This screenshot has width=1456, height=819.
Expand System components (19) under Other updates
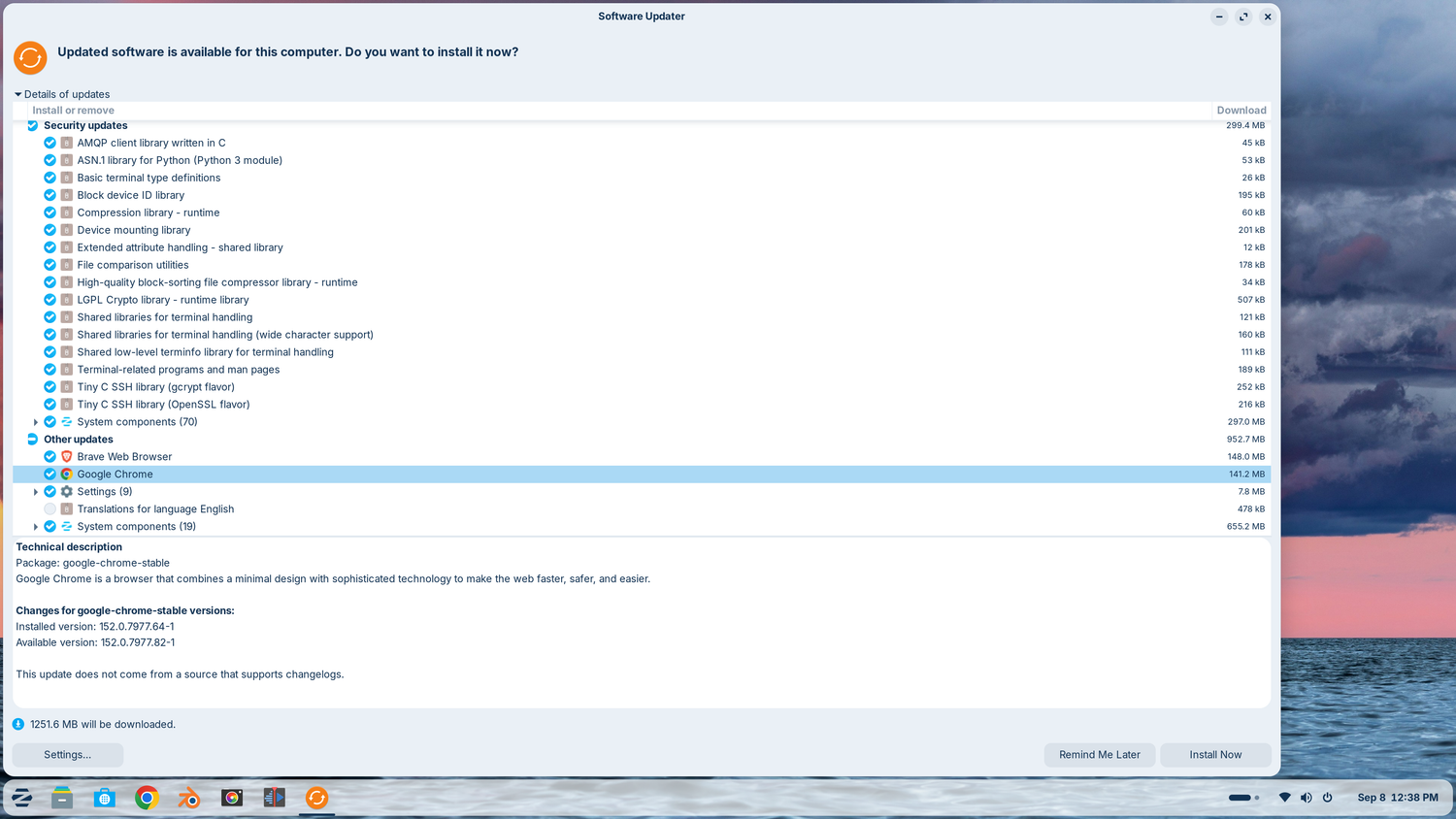[x=36, y=527]
